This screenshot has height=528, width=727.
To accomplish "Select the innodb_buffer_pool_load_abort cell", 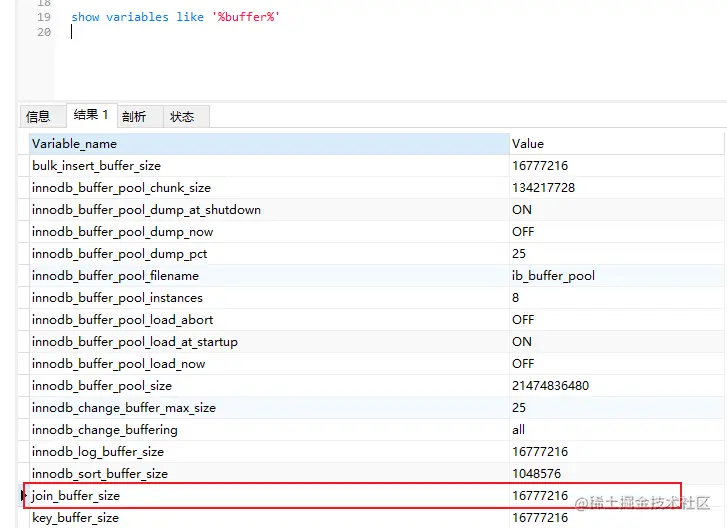I will [x=269, y=320].
